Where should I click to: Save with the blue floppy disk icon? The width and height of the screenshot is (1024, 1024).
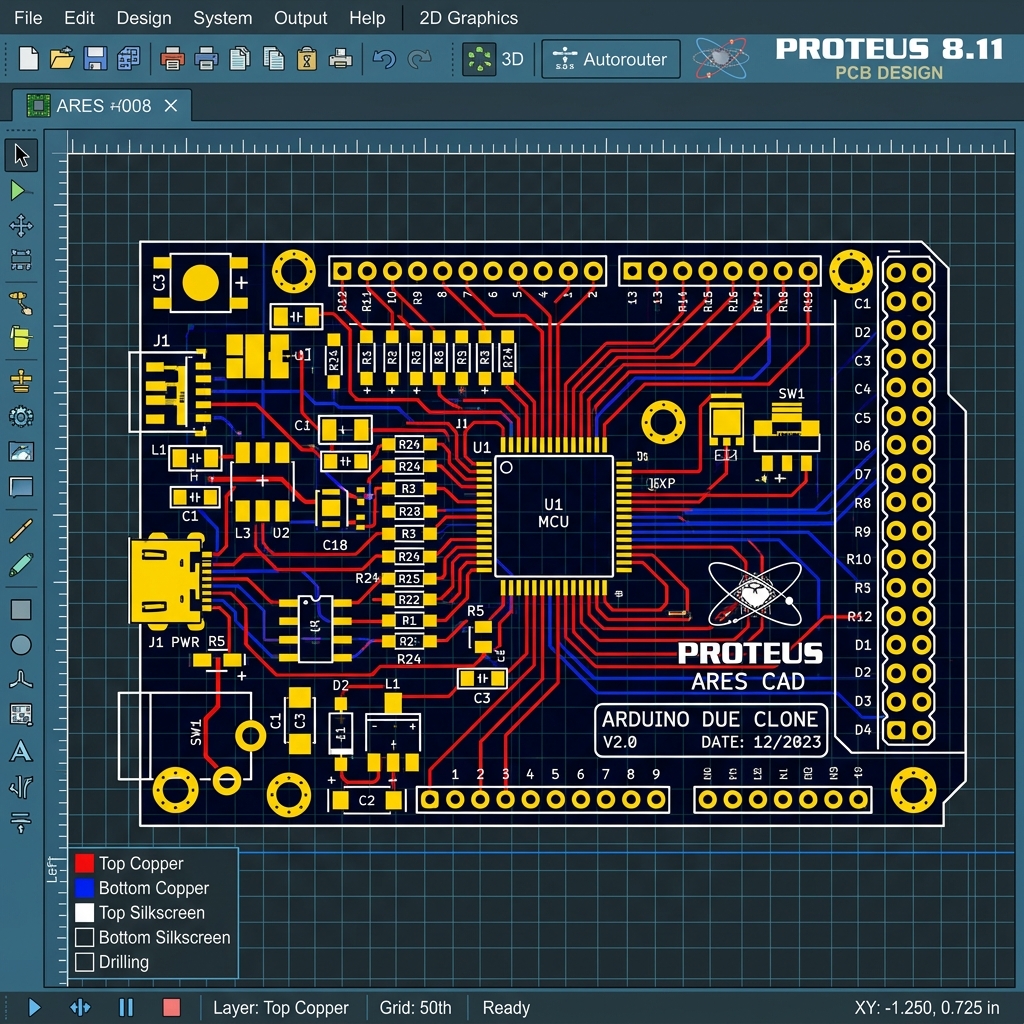pos(95,58)
